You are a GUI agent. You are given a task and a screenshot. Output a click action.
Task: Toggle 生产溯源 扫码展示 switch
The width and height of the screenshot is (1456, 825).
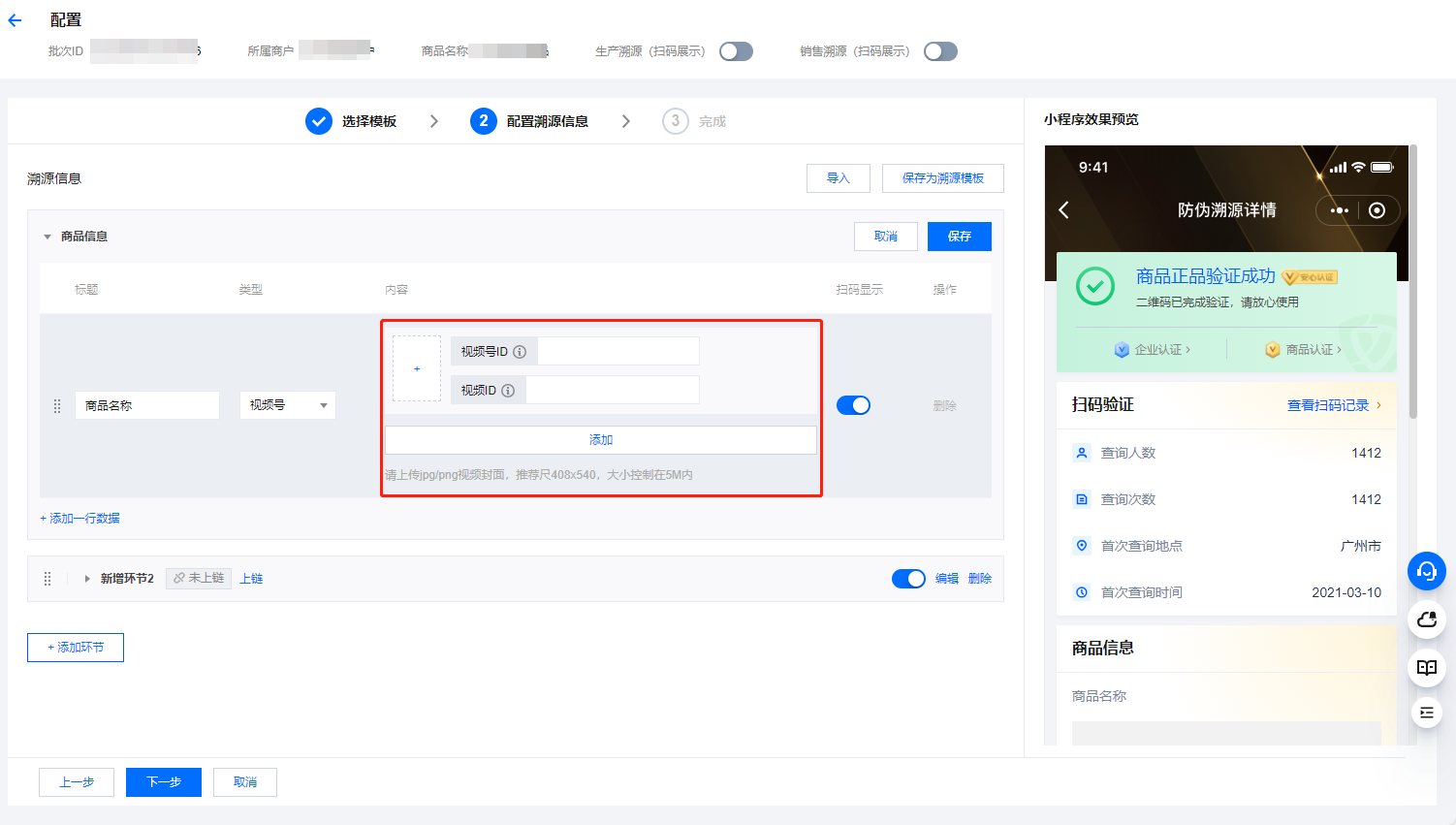coord(736,51)
